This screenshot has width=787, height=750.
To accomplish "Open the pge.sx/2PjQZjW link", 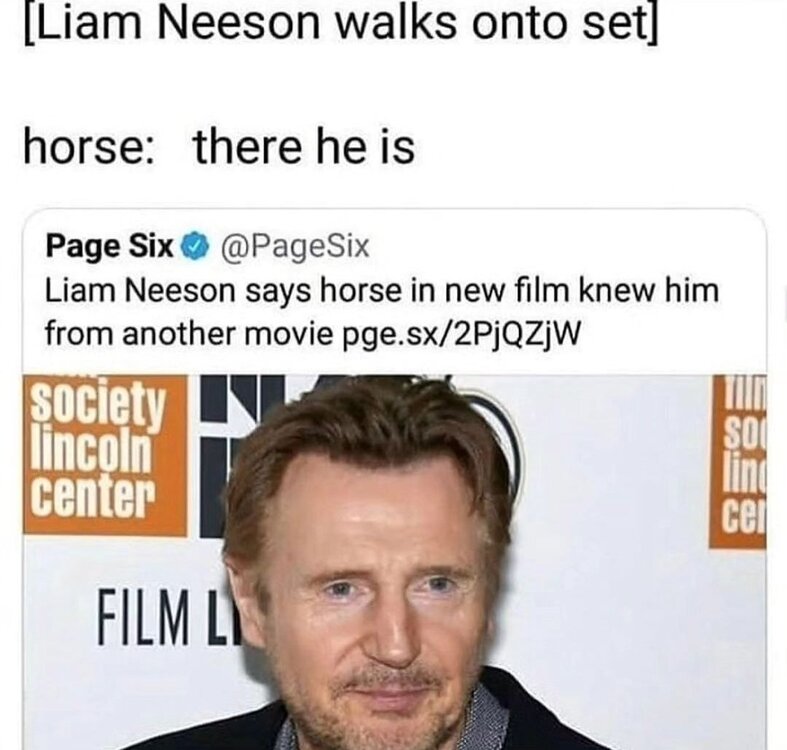I will coord(461,332).
